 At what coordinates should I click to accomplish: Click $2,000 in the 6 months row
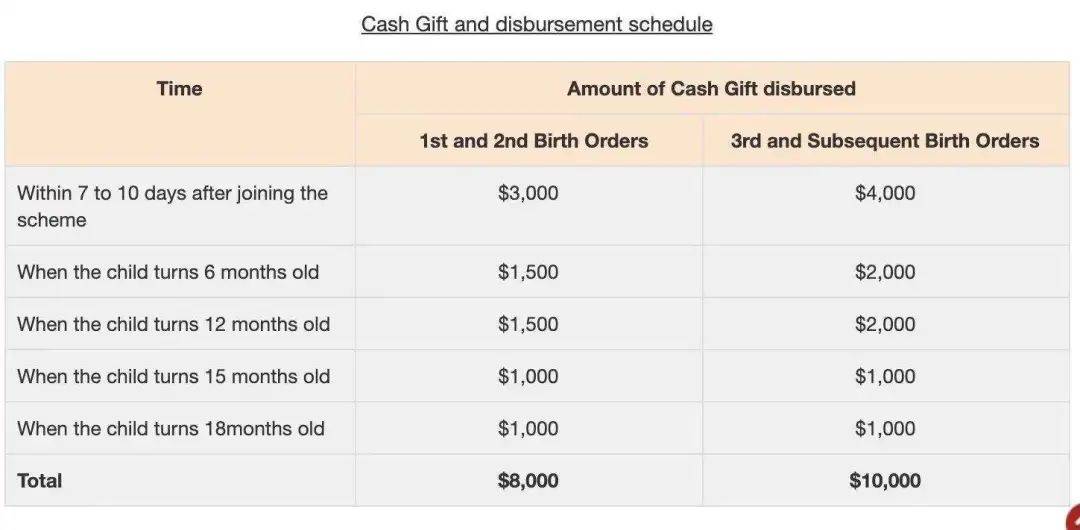coord(885,272)
